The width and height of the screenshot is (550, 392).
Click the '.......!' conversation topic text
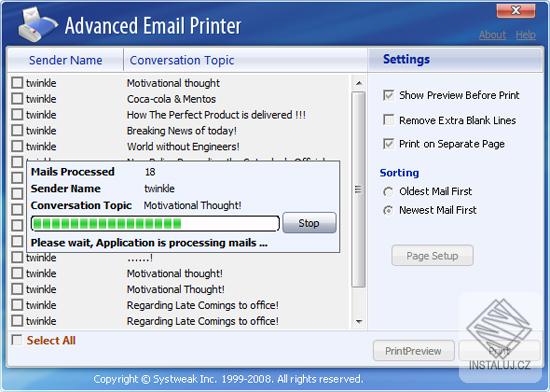(140, 258)
